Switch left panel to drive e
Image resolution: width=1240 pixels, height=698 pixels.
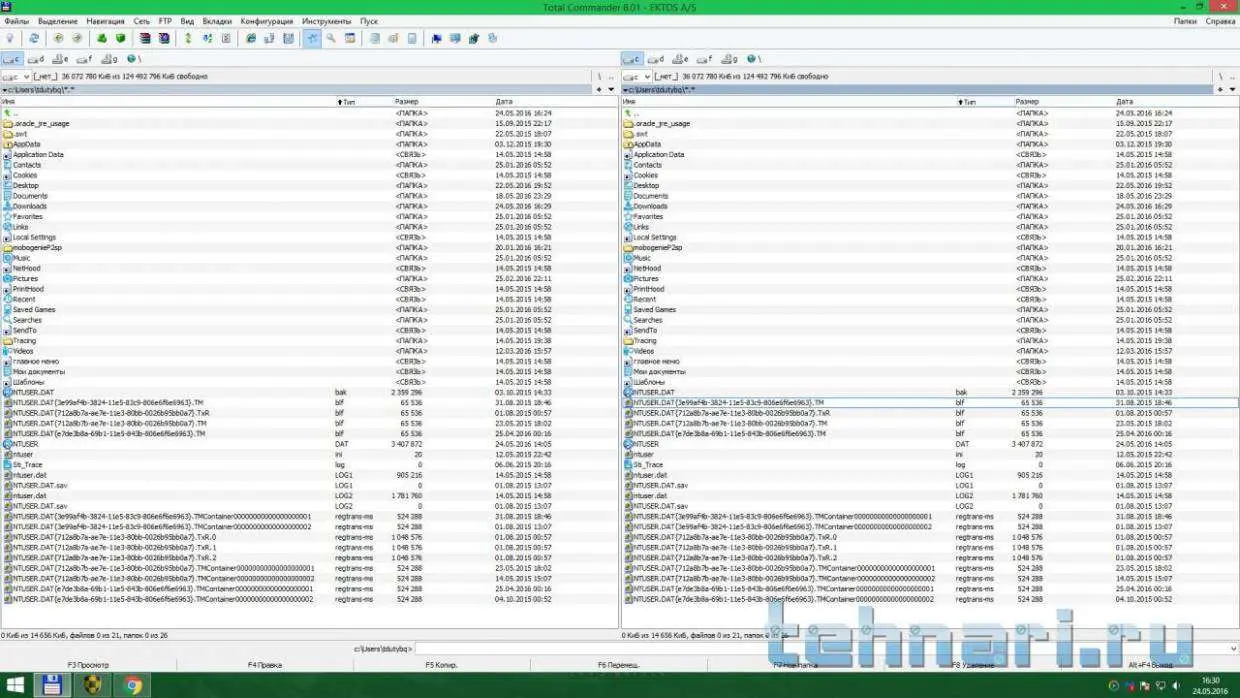61,59
